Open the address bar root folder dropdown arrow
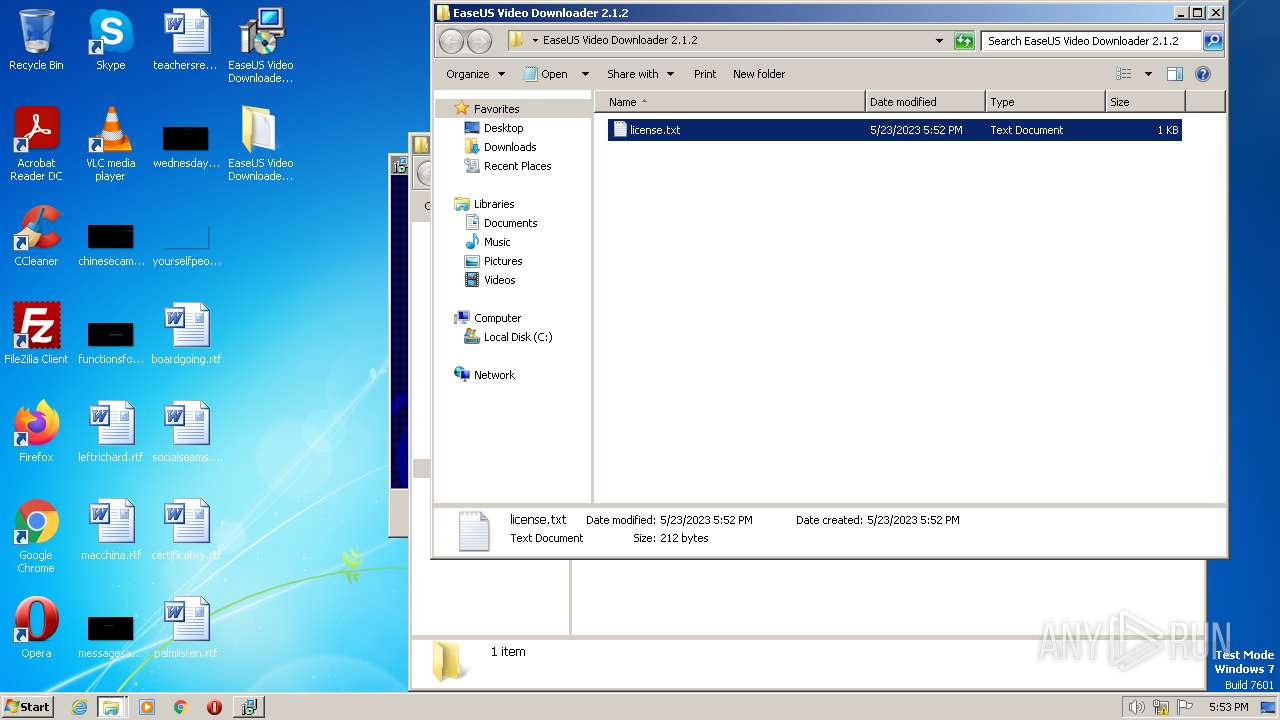The image size is (1280, 720). pyautogui.click(x=535, y=41)
